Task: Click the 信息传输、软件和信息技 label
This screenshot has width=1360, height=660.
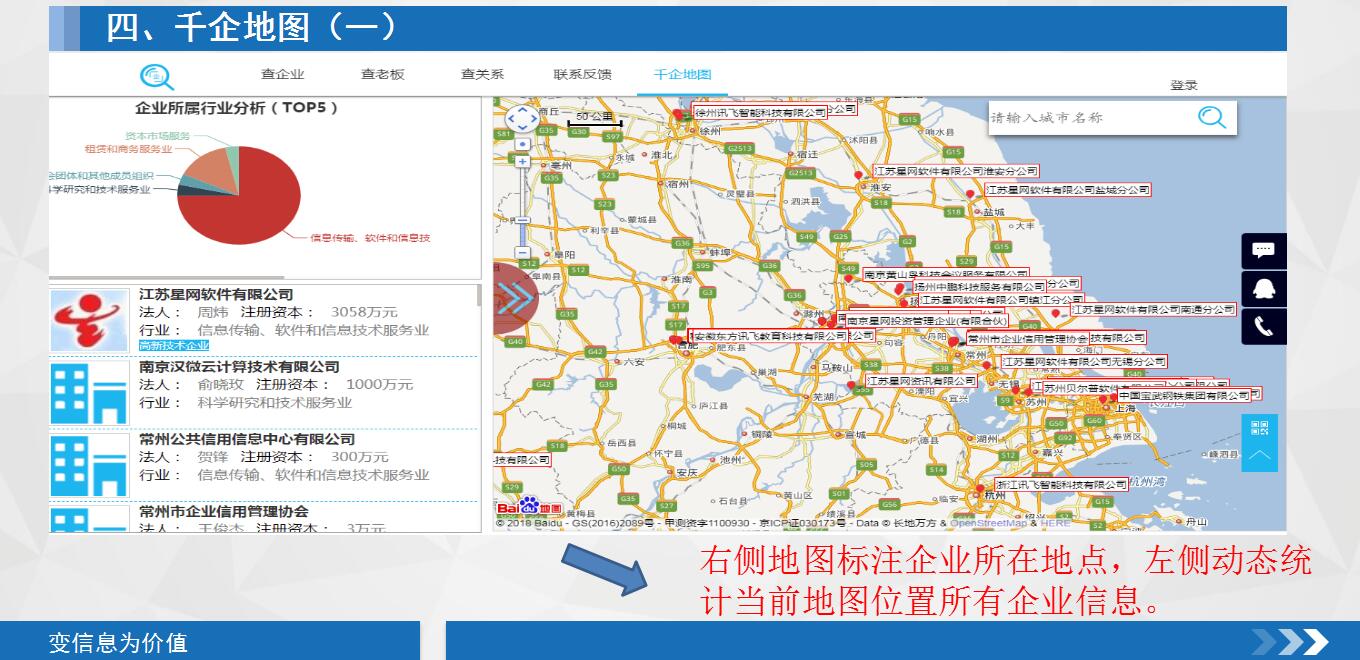Action: pyautogui.click(x=370, y=238)
